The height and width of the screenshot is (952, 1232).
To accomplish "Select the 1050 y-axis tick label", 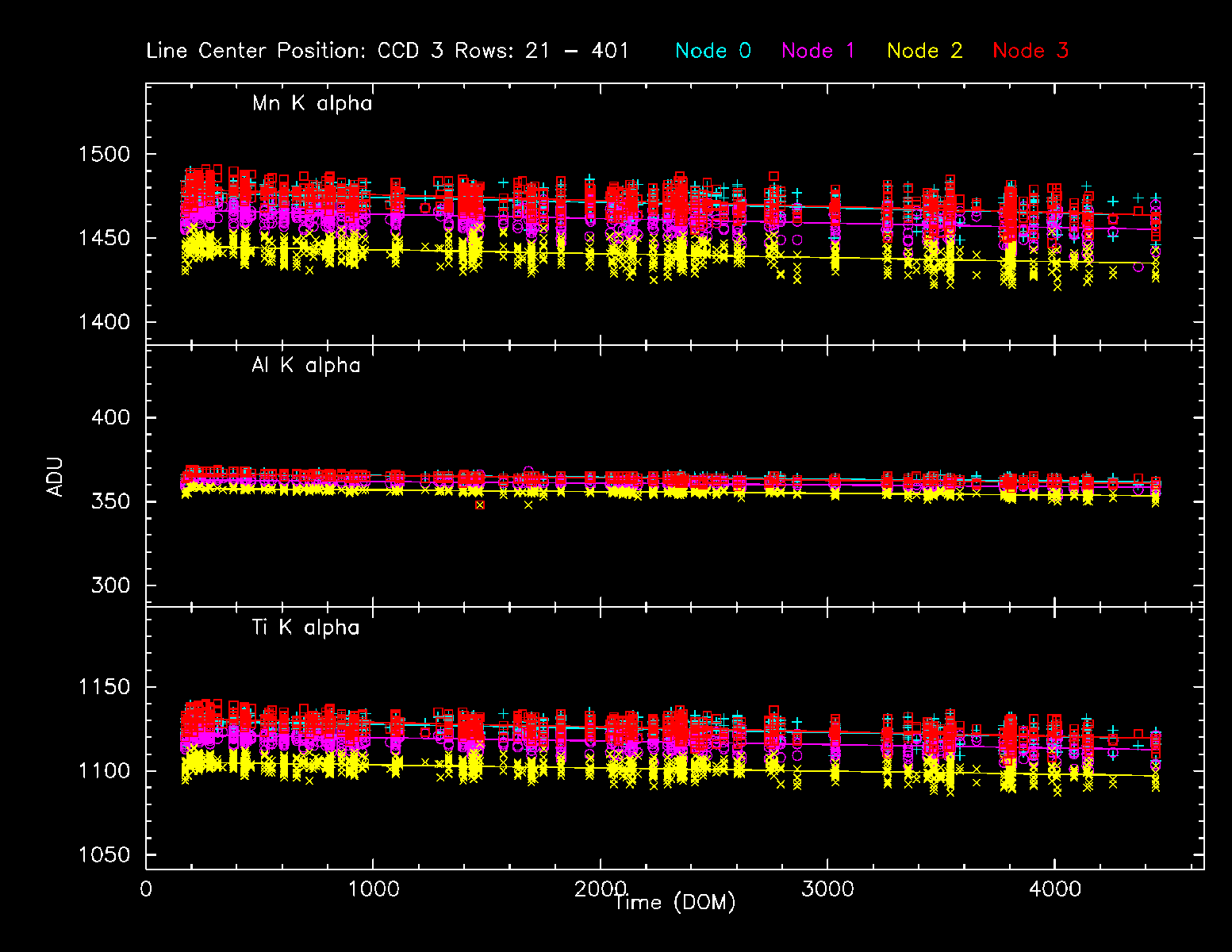I will click(x=104, y=855).
